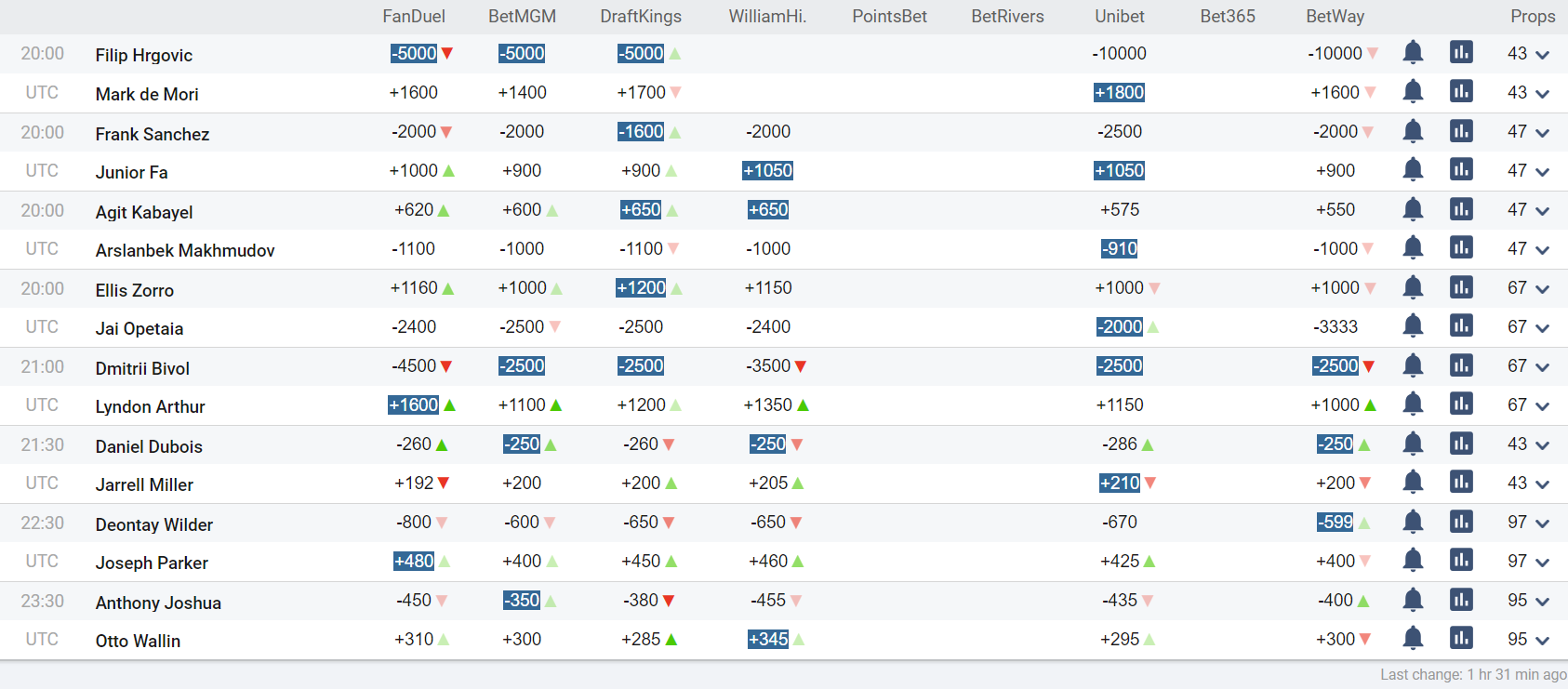This screenshot has width=1568, height=689.
Task: Open odds chart for Joseph Parker
Action: (x=1461, y=560)
